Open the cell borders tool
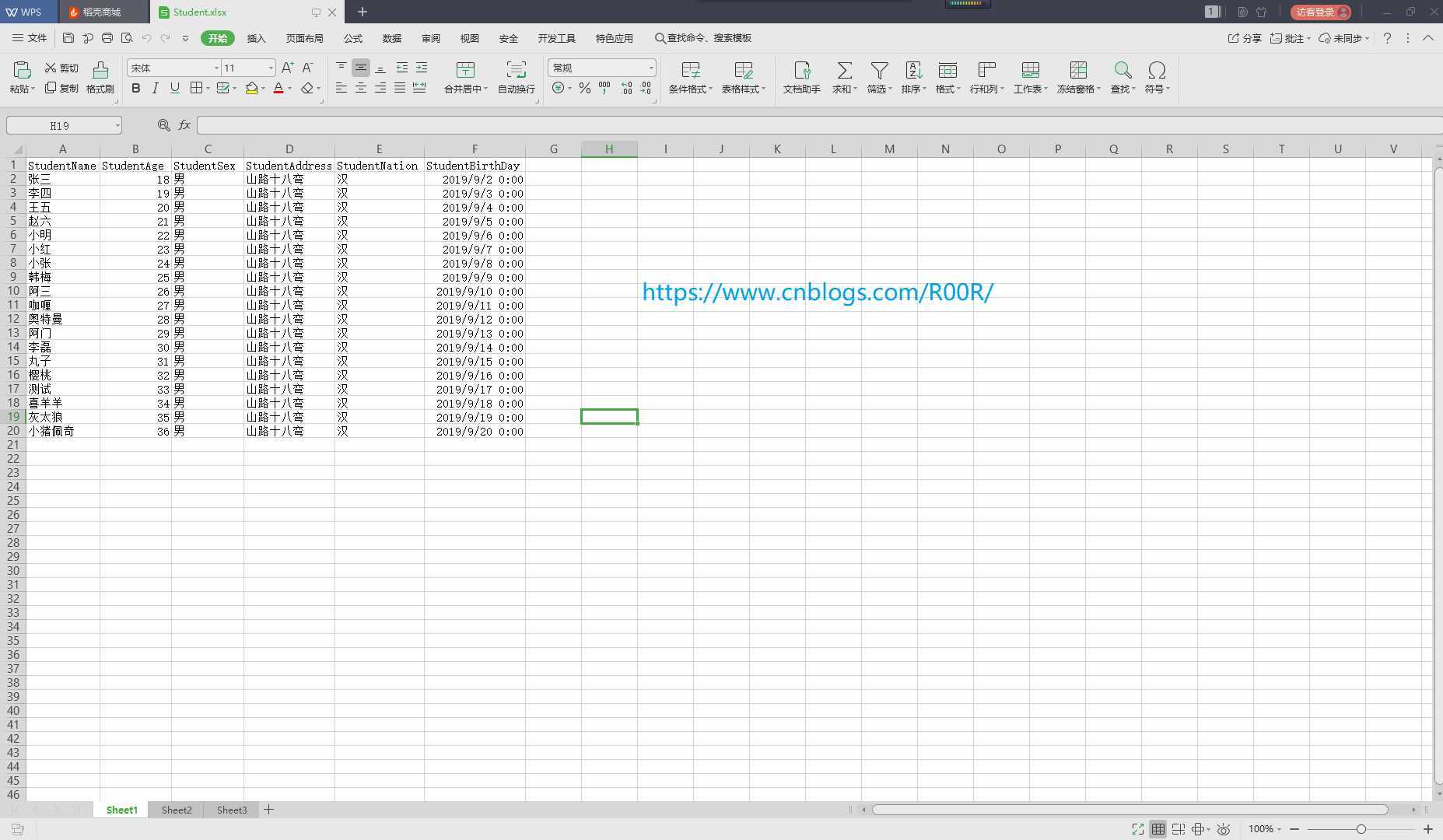This screenshot has width=1443, height=840. click(x=197, y=88)
